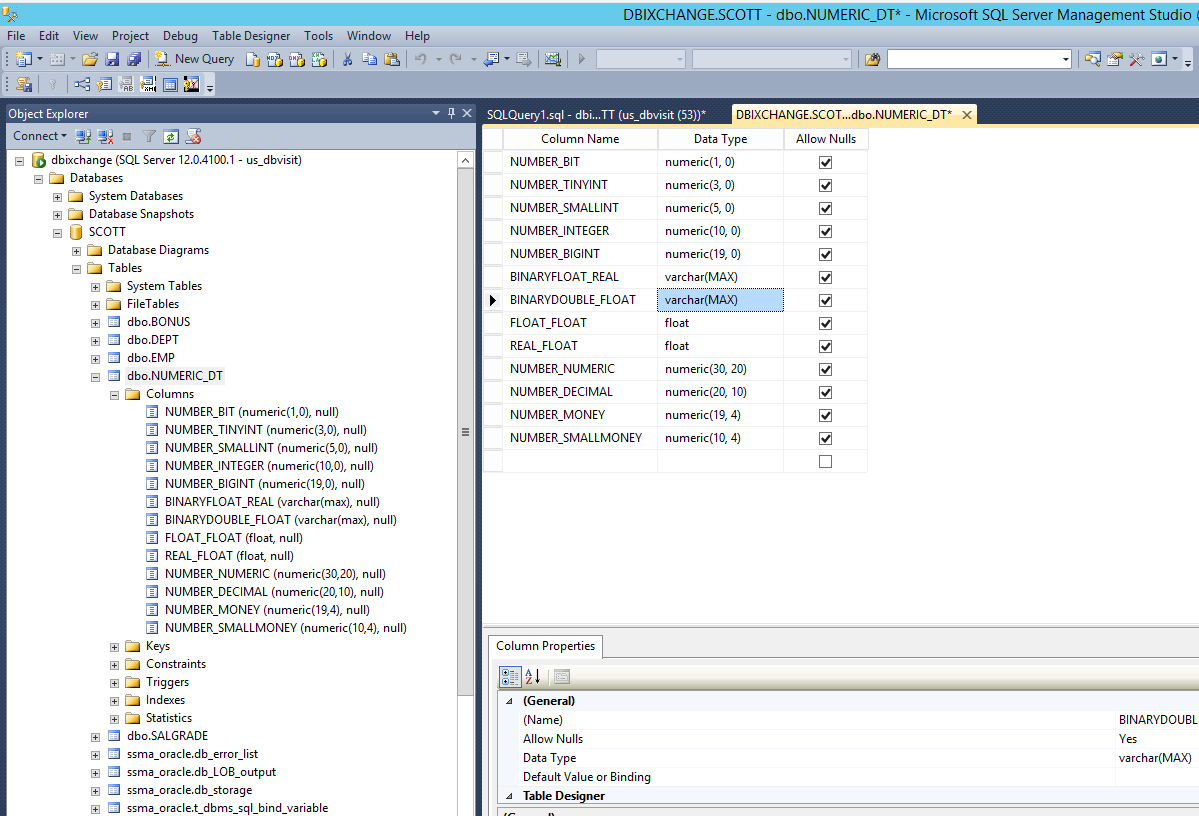Click the Relationships icon in Table Designer toolbar

click(82, 84)
